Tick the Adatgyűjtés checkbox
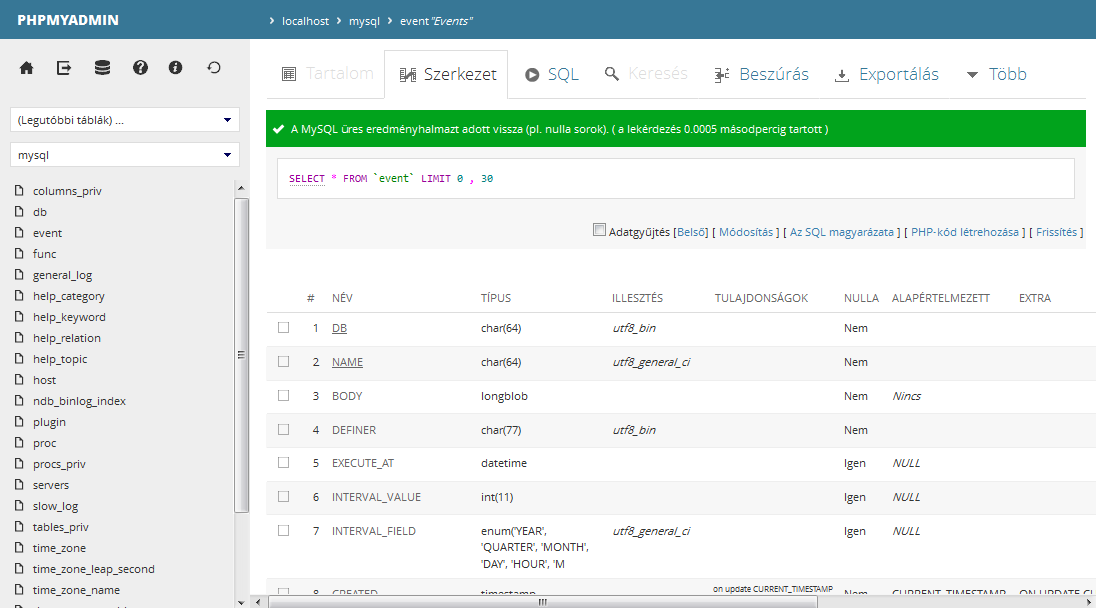Image resolution: width=1096 pixels, height=608 pixels. coord(599,230)
